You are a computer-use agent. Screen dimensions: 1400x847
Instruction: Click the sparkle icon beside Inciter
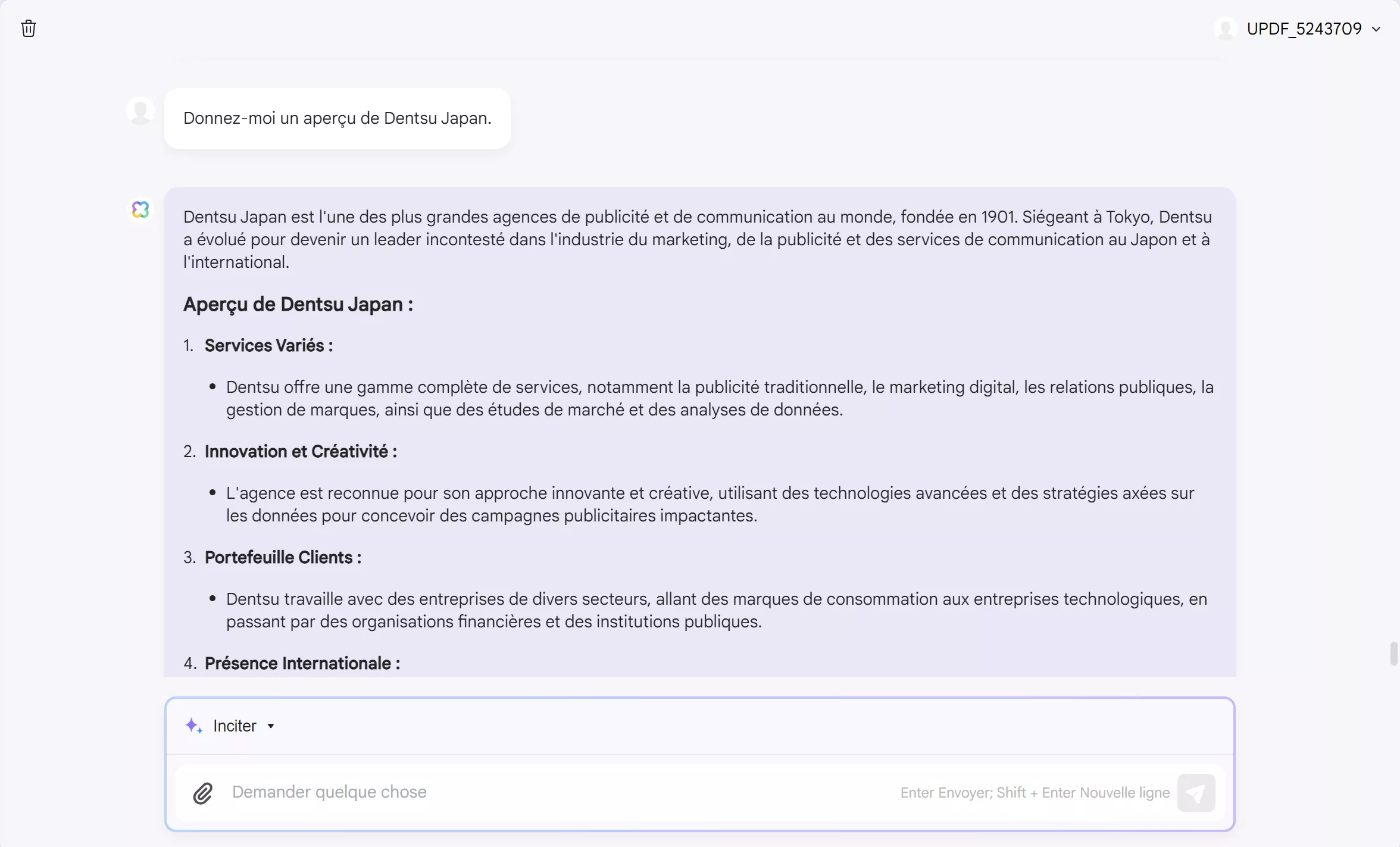(193, 726)
